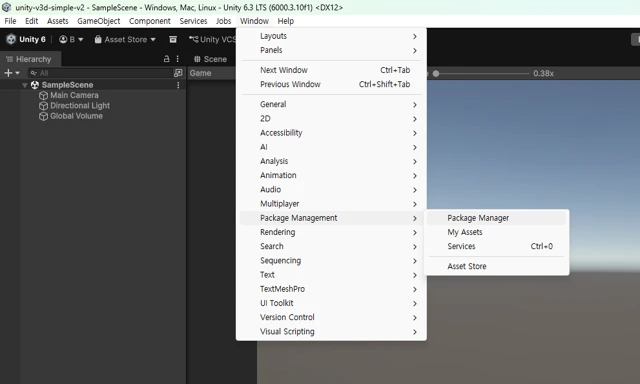640x384 pixels.
Task: Select the SampleScene row
Action: pyautogui.click(x=93, y=85)
